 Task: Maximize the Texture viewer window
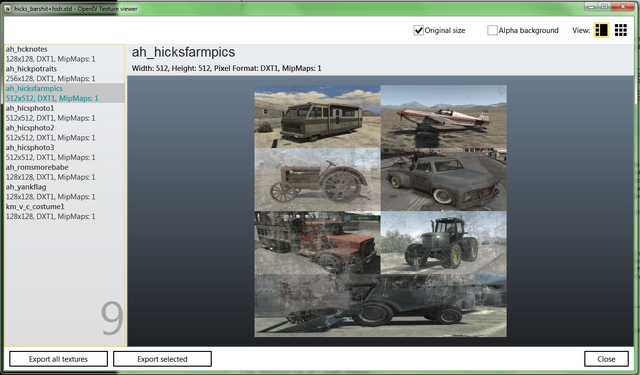[x=604, y=7]
